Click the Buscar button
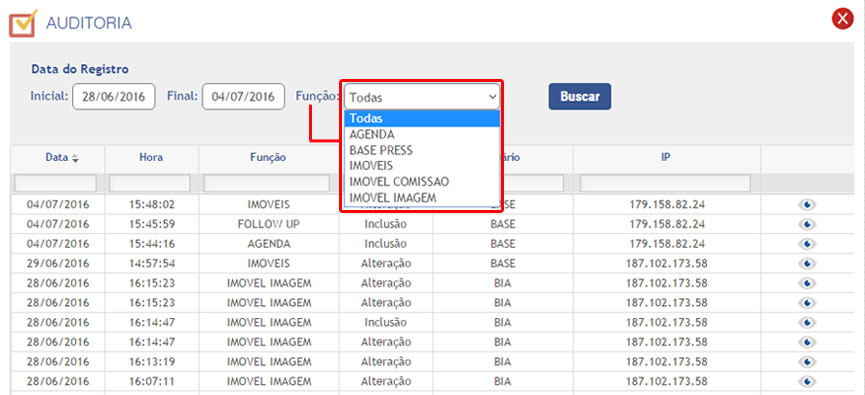The height and width of the screenshot is (395, 865). pyautogui.click(x=580, y=97)
